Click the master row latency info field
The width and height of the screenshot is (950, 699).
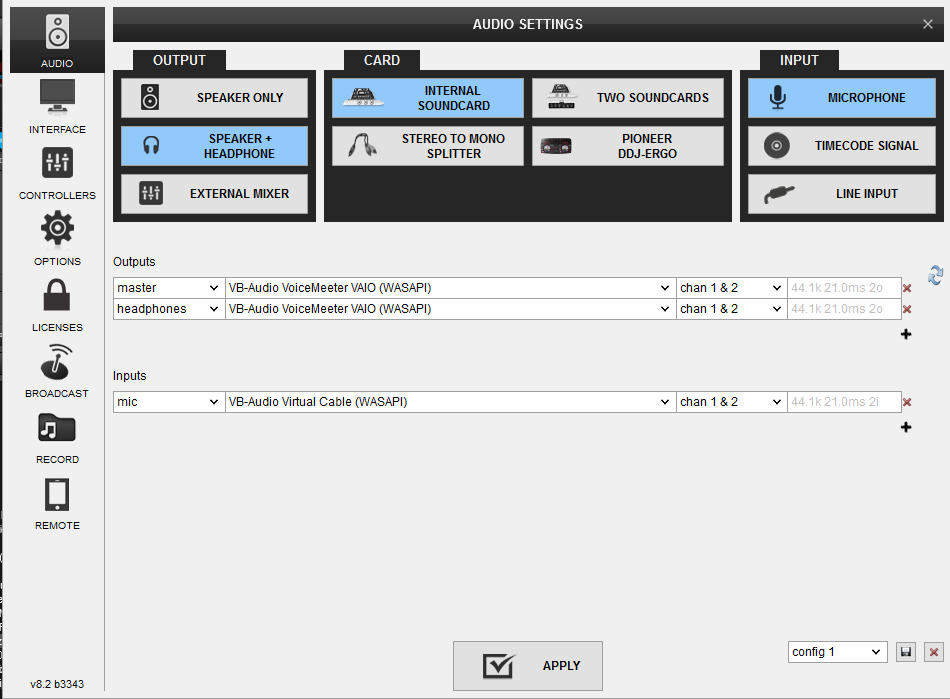[843, 288]
